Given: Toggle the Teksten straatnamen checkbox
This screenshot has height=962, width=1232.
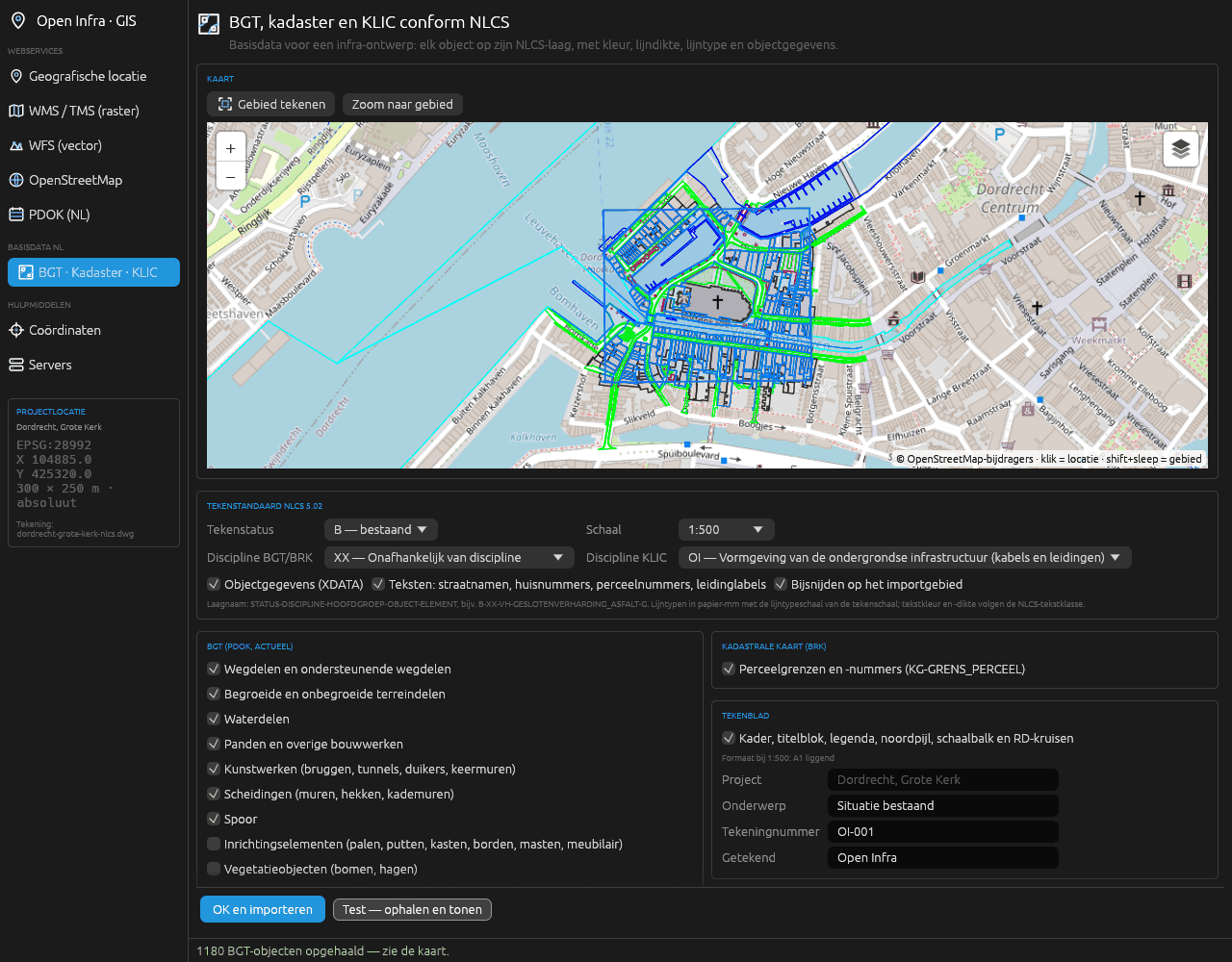Looking at the screenshot, I should [378, 584].
